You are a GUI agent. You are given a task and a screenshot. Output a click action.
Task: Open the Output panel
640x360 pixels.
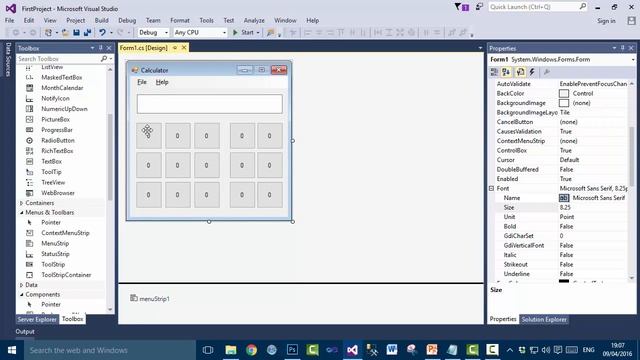(25, 332)
